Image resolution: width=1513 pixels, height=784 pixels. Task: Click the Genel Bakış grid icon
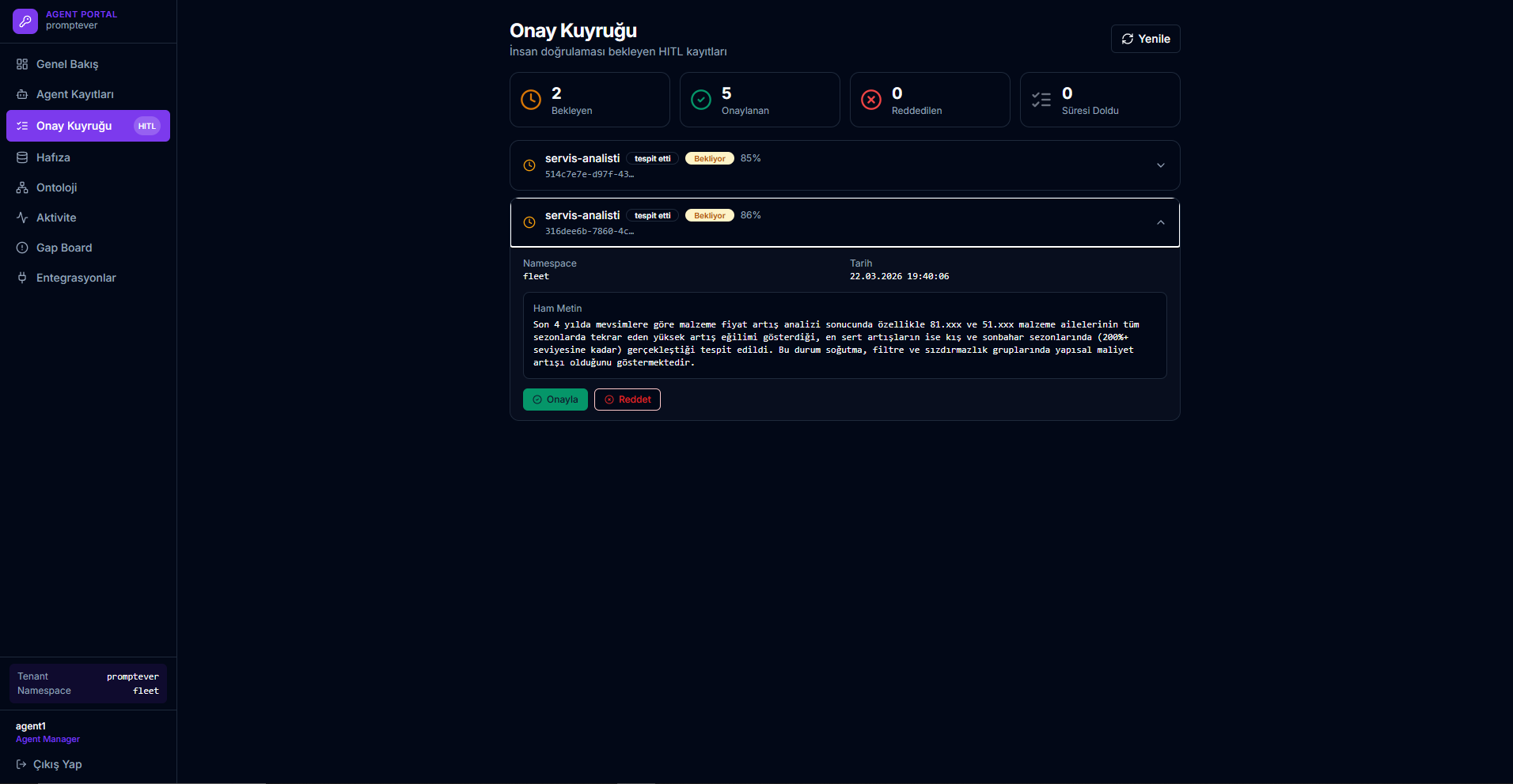point(22,64)
